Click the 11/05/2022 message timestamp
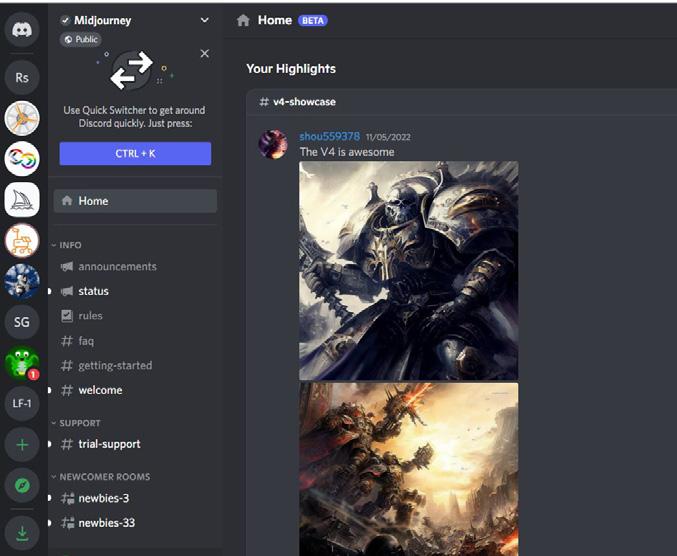This screenshot has height=556, width=677. (x=388, y=137)
